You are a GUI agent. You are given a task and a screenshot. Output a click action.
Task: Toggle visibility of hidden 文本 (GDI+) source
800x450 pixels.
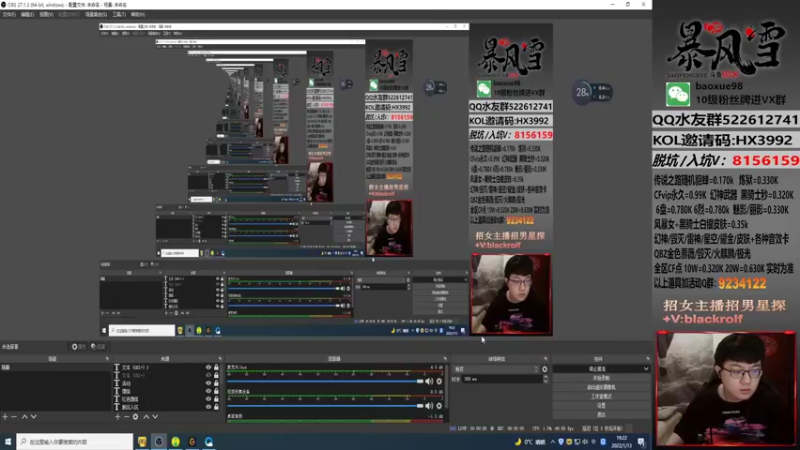[208, 375]
